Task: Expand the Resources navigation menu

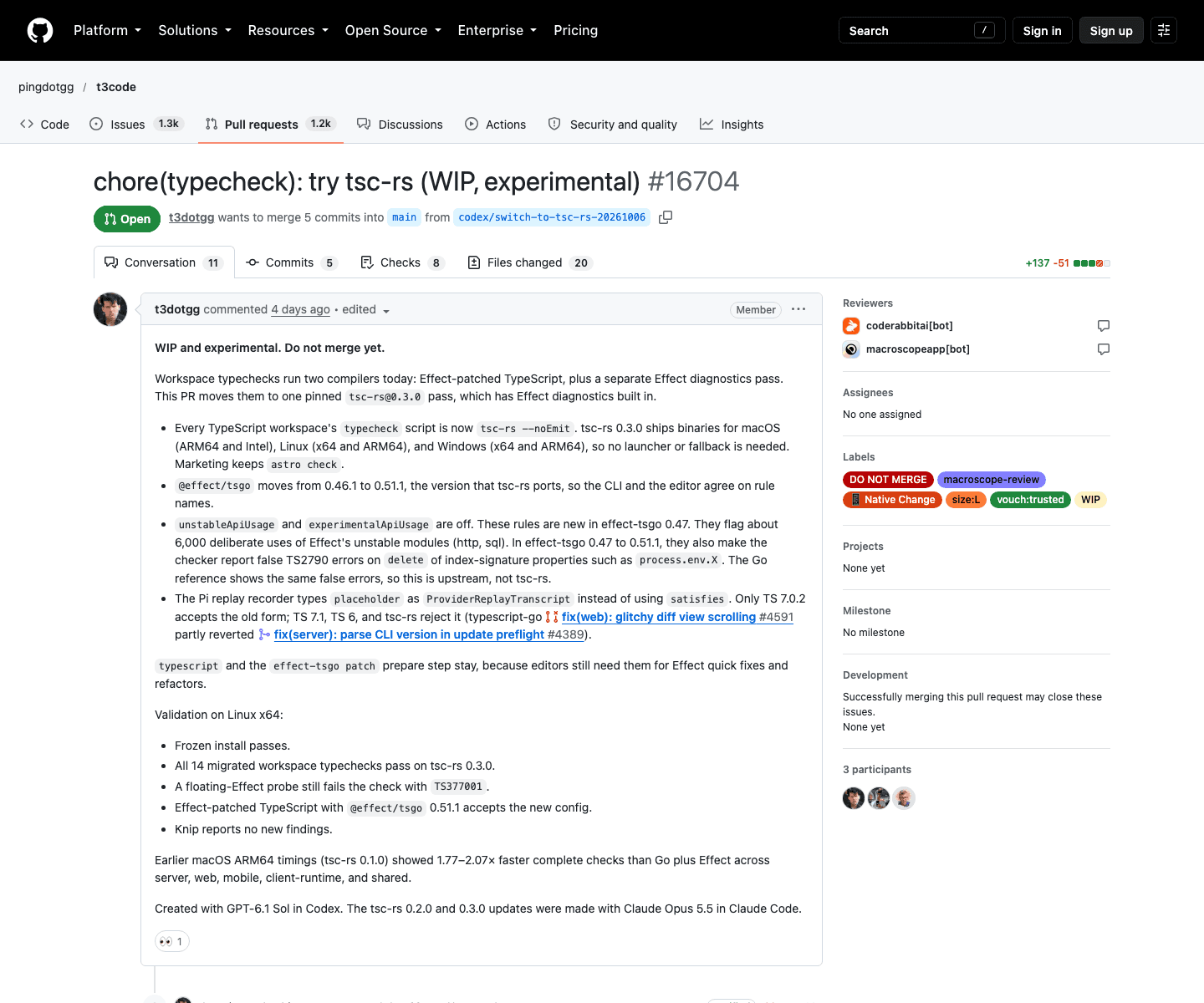Action: tap(288, 30)
